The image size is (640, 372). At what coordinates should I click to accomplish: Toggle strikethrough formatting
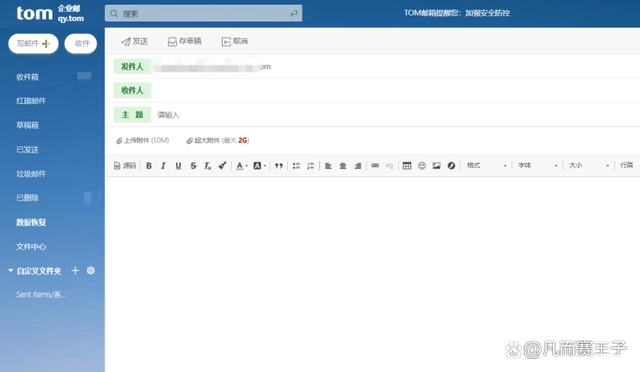(193, 165)
